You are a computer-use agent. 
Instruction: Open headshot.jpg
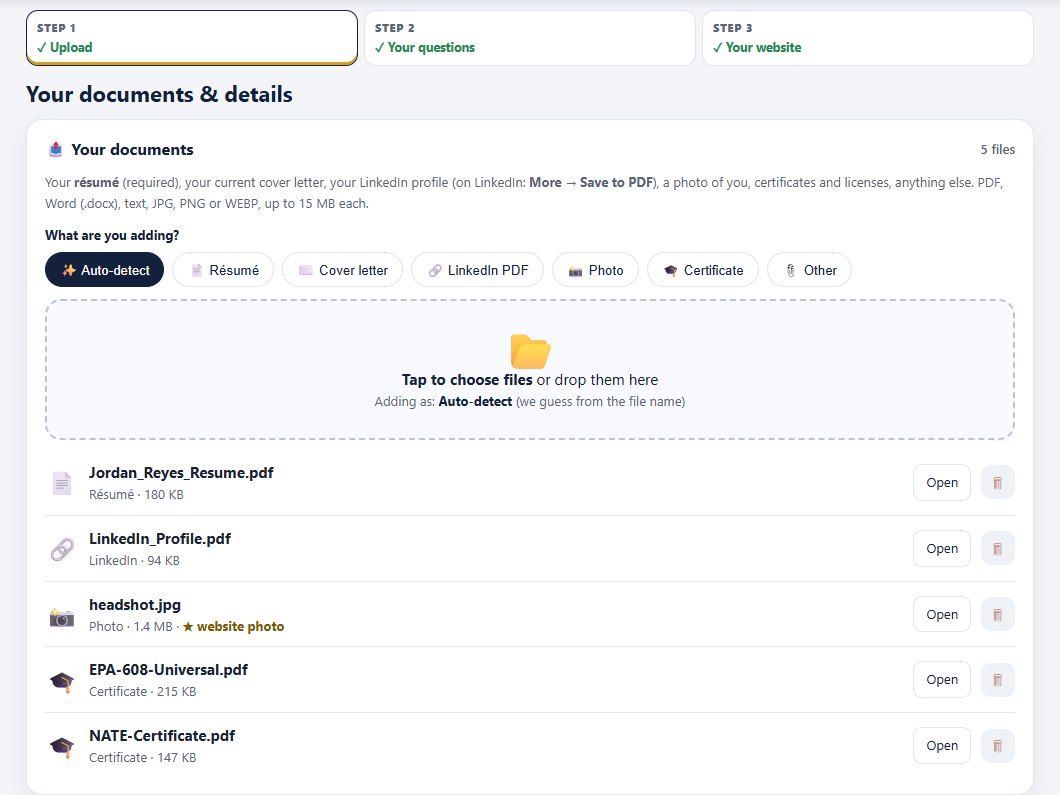pyautogui.click(x=942, y=615)
